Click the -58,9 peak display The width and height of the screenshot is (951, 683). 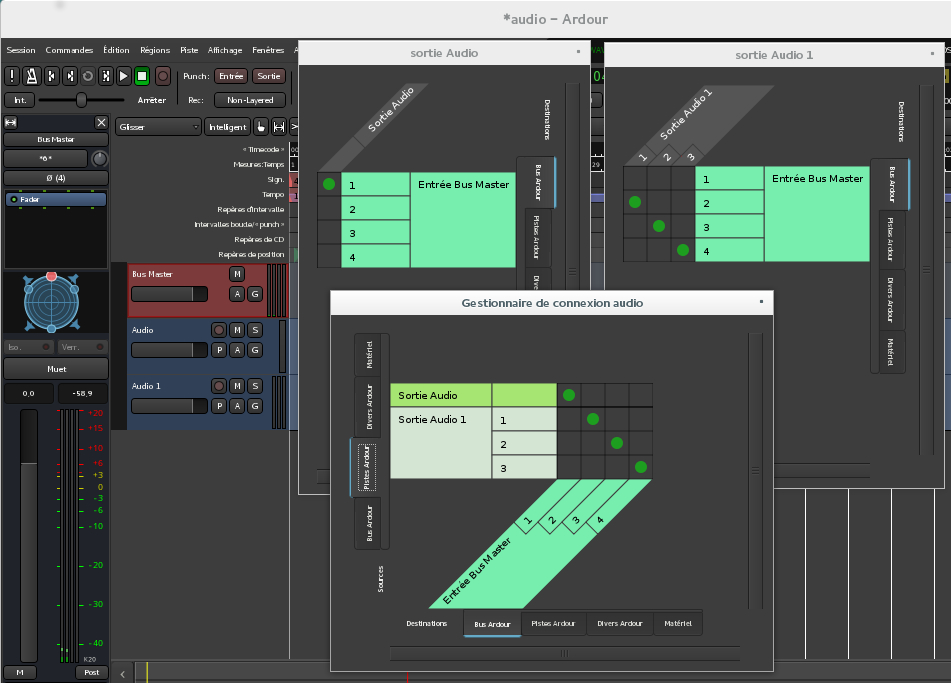[82, 393]
